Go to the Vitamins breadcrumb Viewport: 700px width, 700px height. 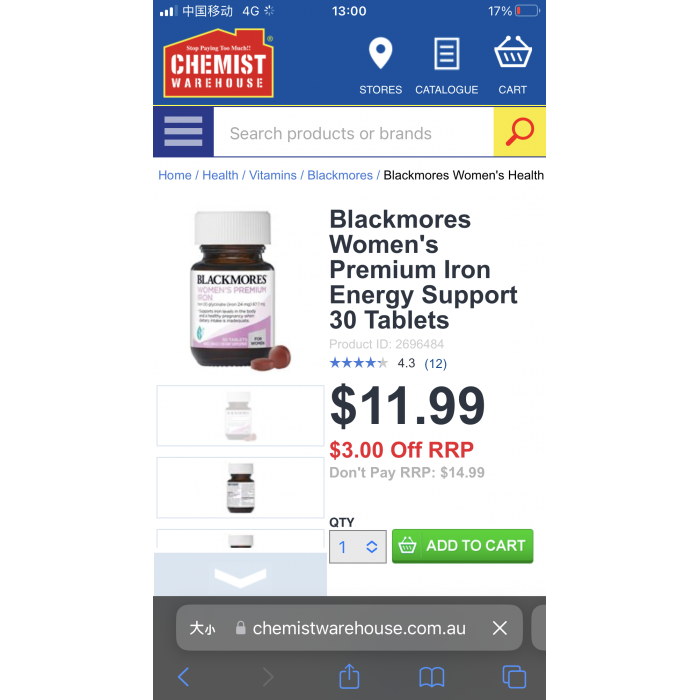pos(272,175)
